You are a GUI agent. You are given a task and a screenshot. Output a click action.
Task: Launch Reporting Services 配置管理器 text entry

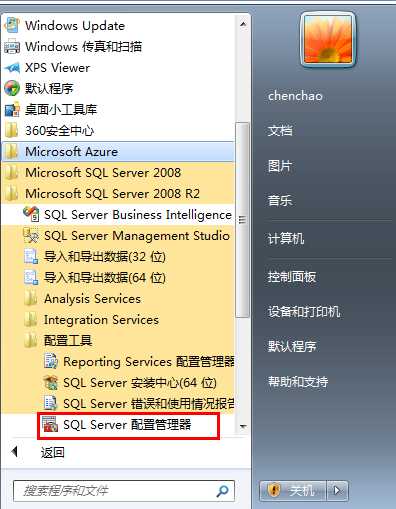click(149, 362)
